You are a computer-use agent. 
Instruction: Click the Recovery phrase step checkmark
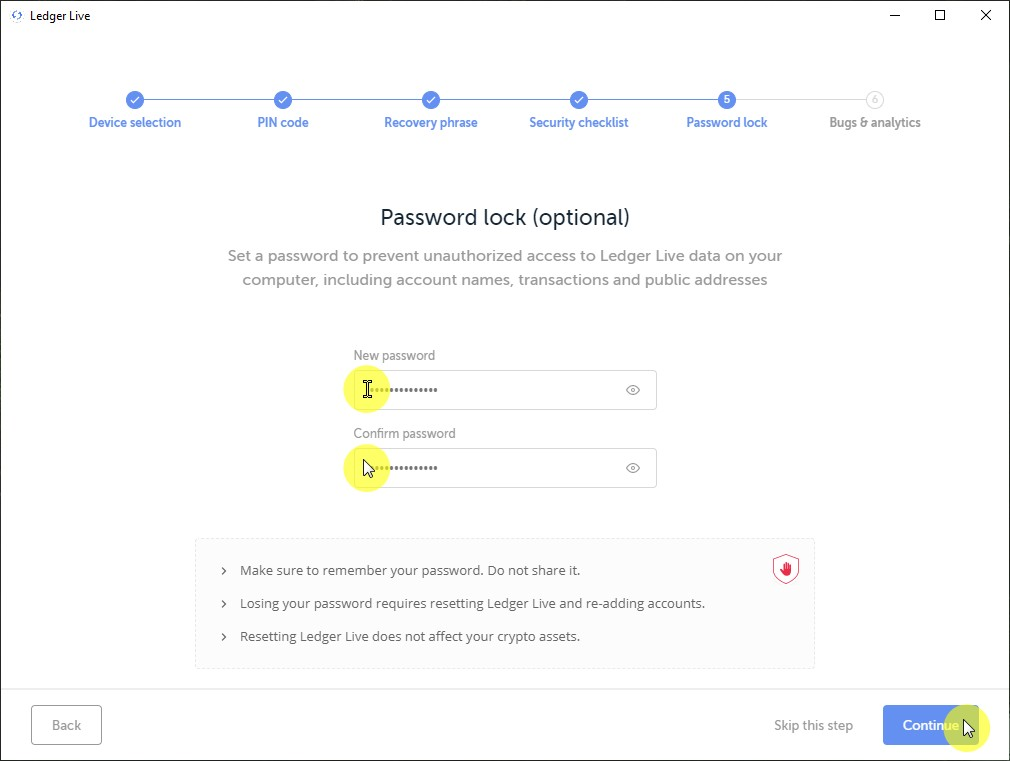(x=431, y=100)
